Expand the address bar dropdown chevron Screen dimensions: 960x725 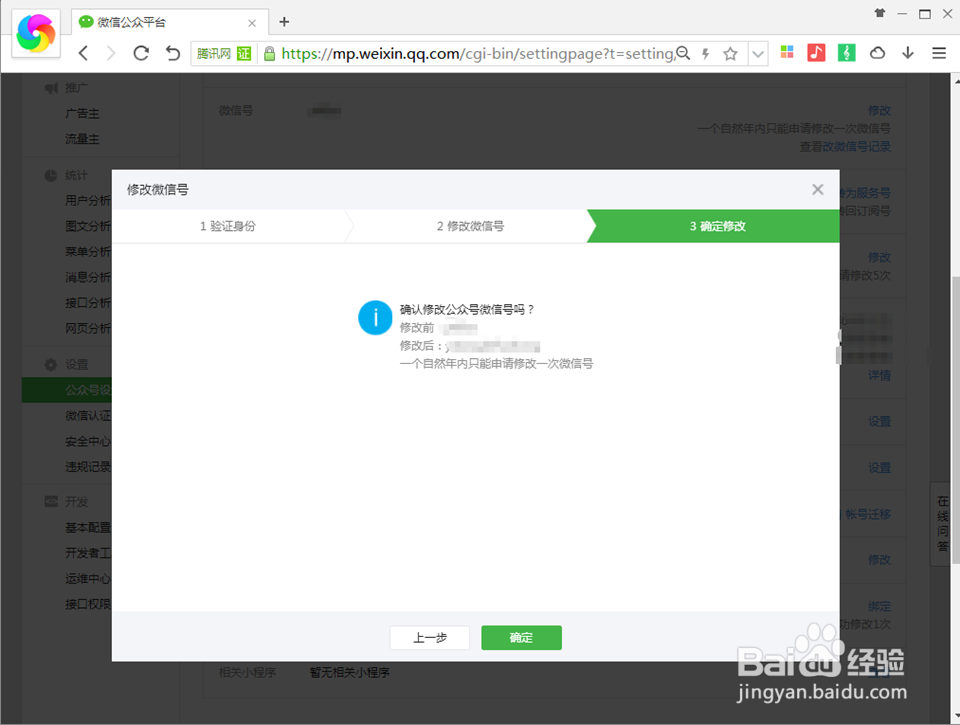pyautogui.click(x=757, y=52)
